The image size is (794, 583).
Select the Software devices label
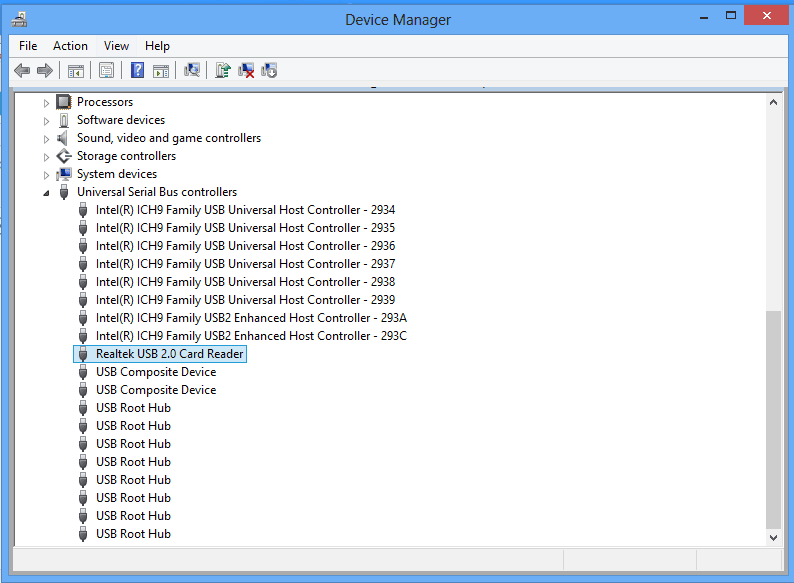pos(121,120)
